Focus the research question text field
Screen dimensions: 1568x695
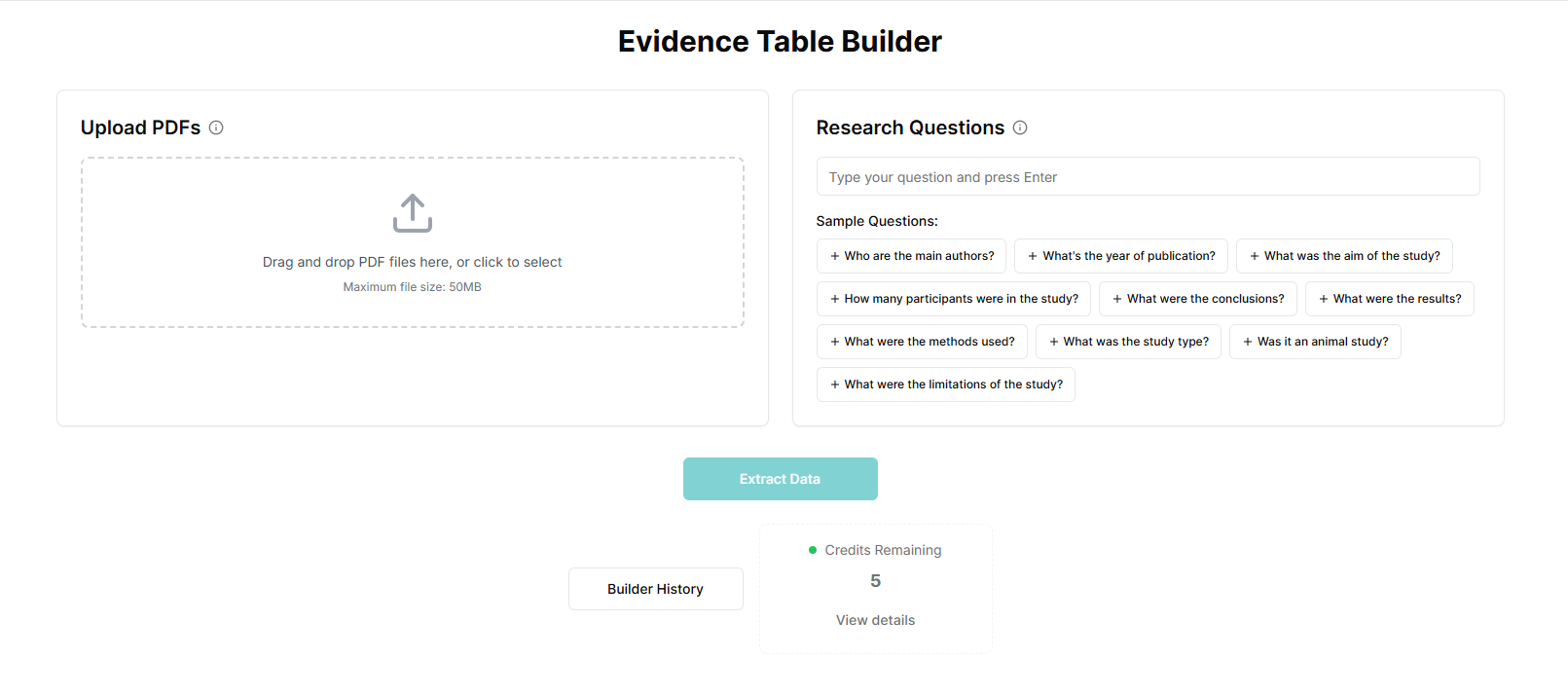click(x=1148, y=177)
